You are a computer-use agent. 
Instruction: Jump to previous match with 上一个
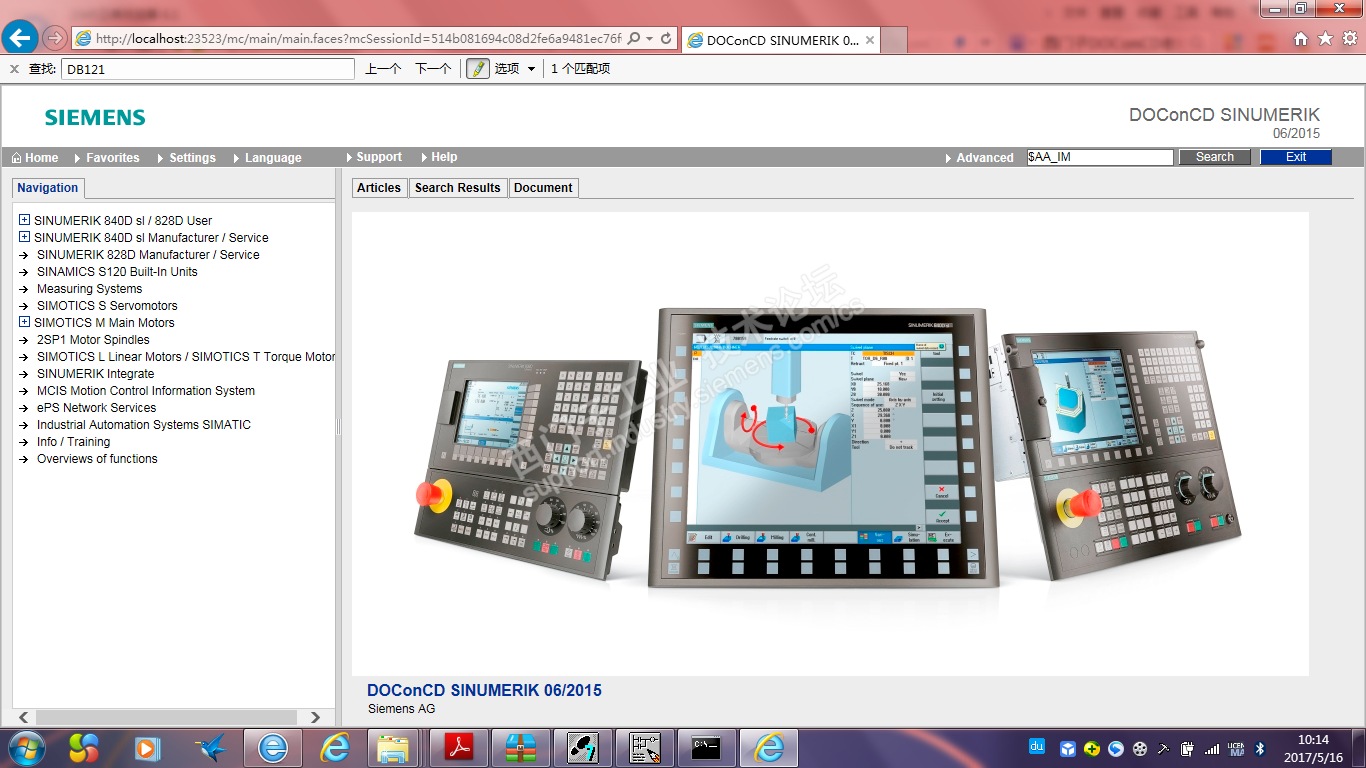click(x=383, y=69)
